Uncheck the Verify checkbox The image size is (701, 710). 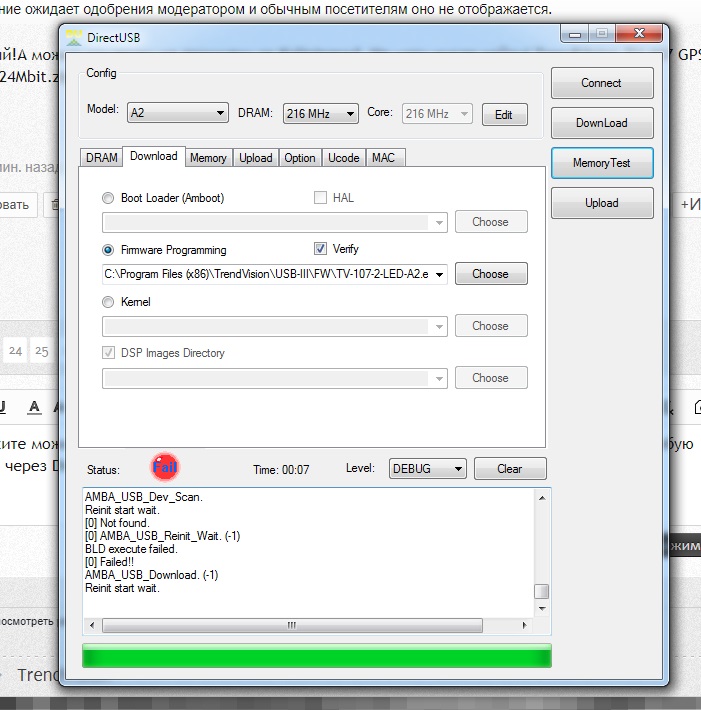click(321, 249)
